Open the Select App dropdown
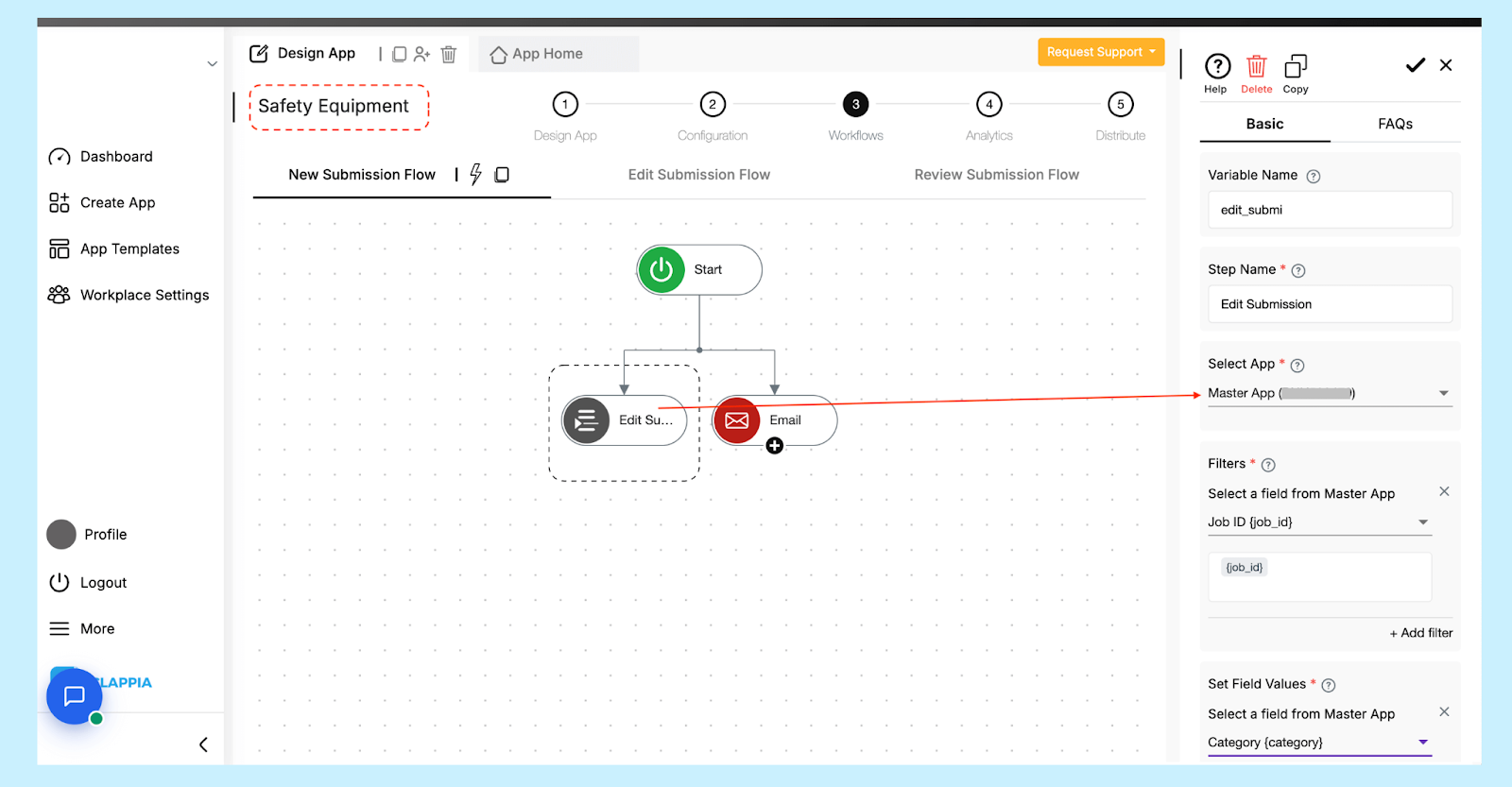 click(x=1330, y=393)
